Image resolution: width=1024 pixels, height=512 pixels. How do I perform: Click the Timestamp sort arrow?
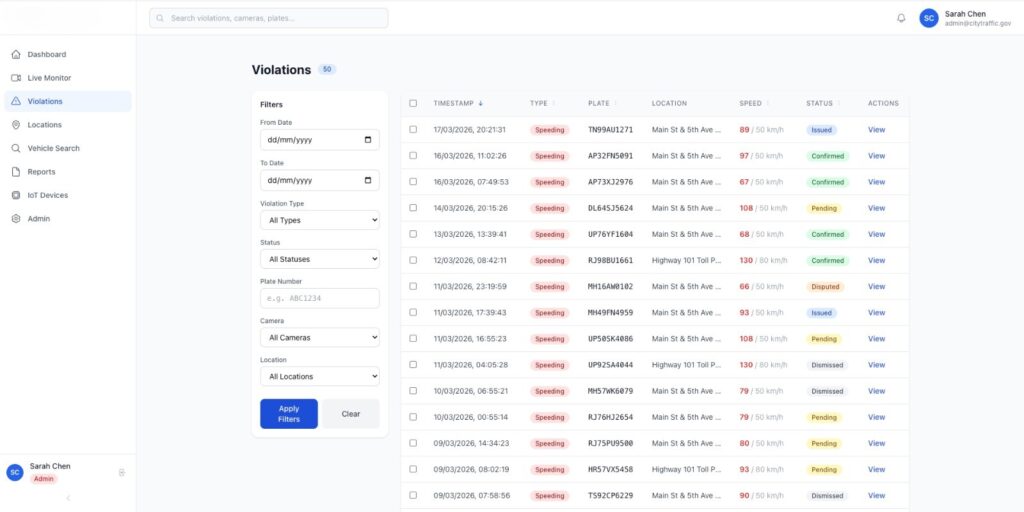(x=481, y=103)
